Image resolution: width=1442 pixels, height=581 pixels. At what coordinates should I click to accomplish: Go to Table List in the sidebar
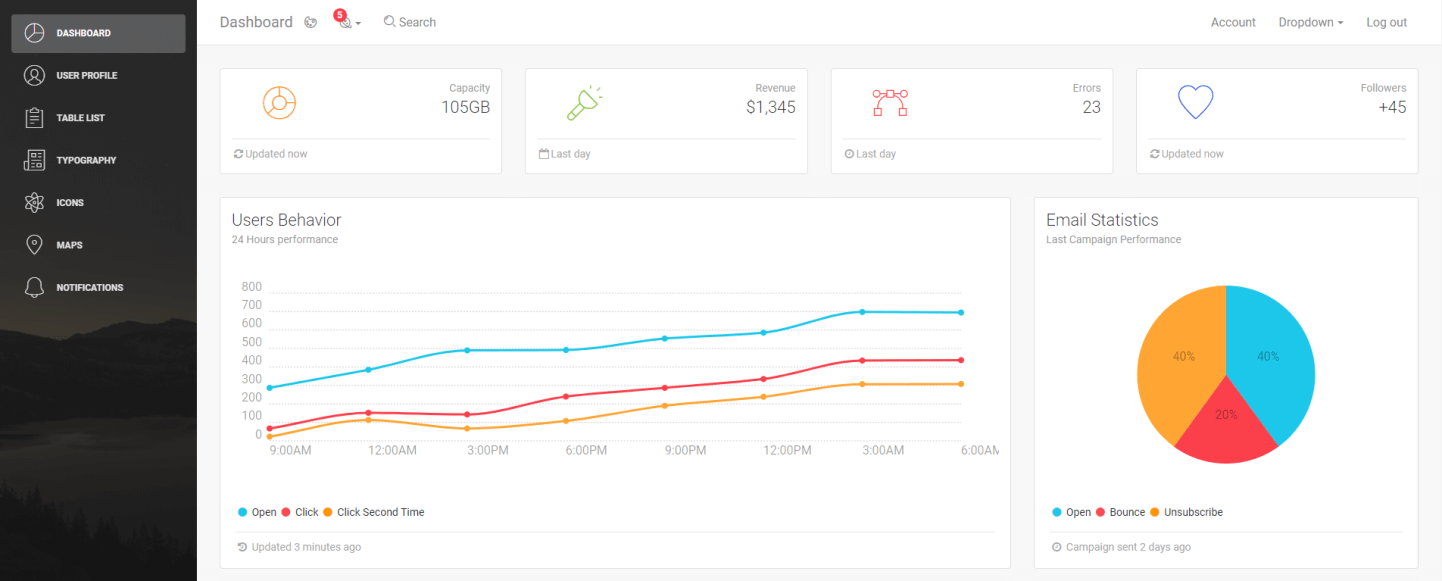pos(80,118)
